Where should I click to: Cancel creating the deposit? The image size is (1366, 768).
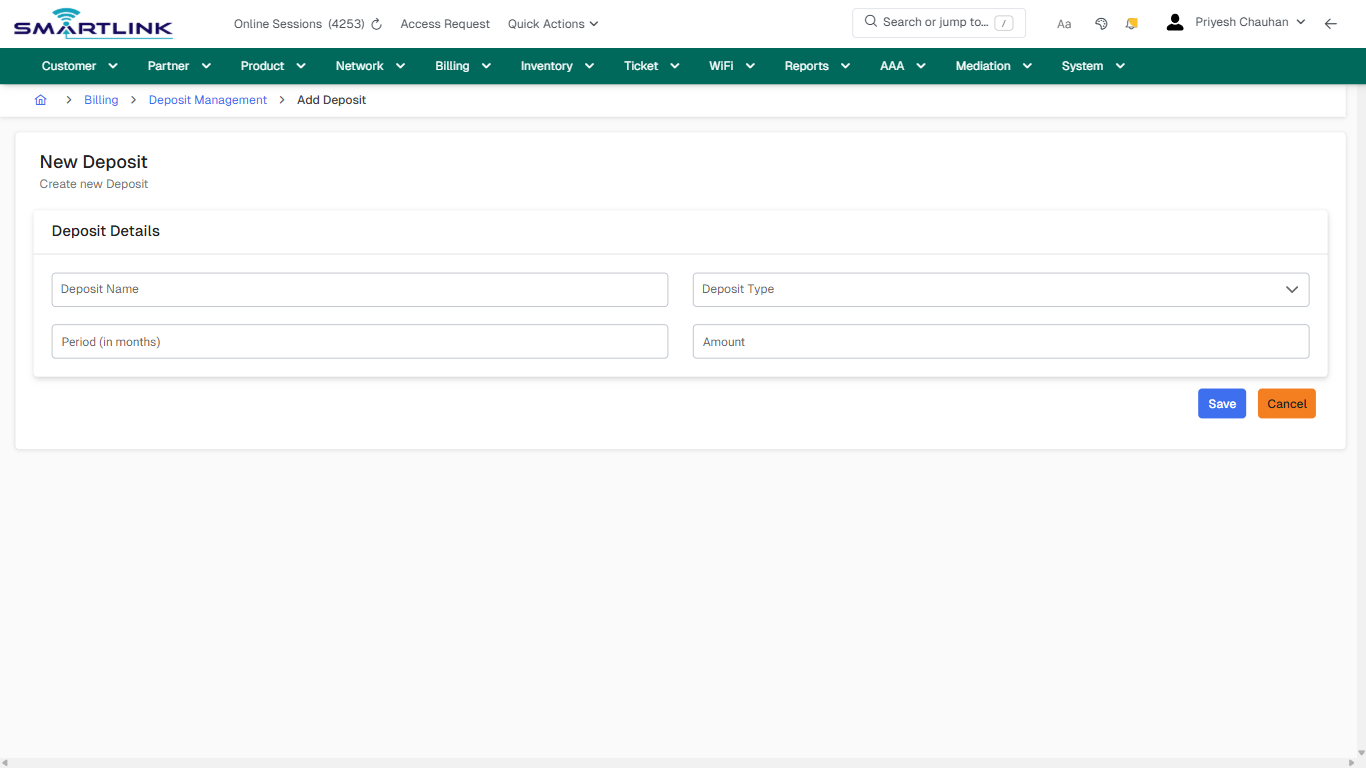click(x=1286, y=403)
